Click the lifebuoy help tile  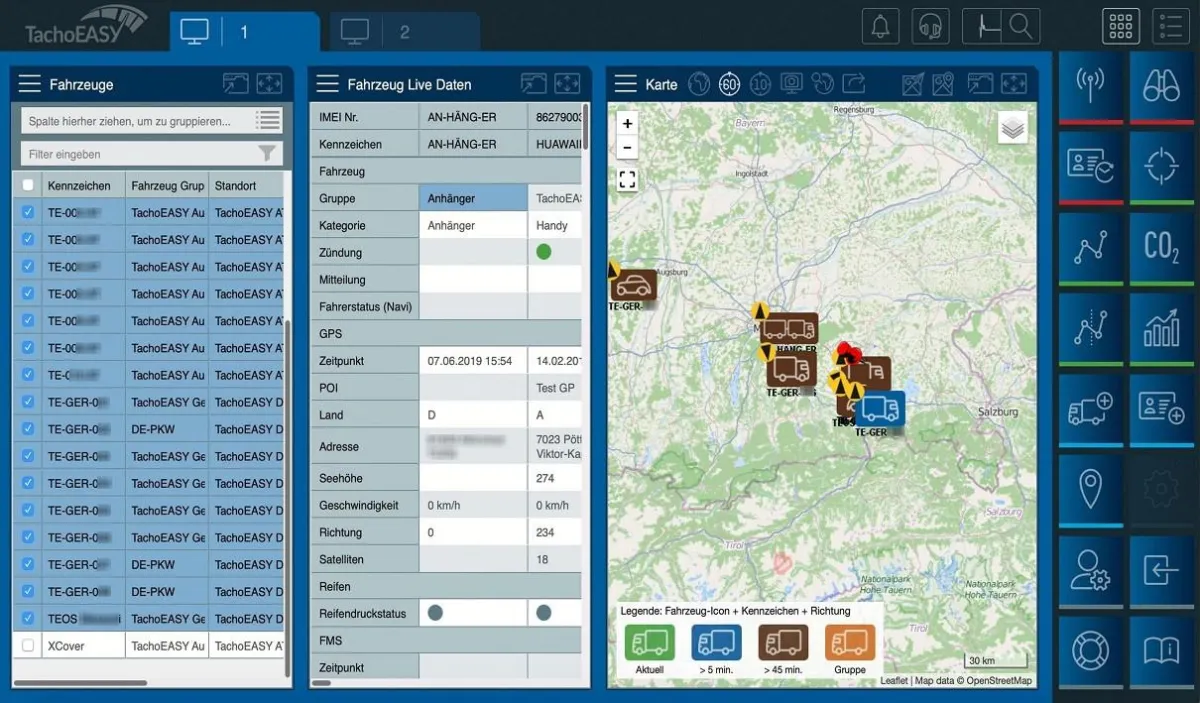[1089, 650]
